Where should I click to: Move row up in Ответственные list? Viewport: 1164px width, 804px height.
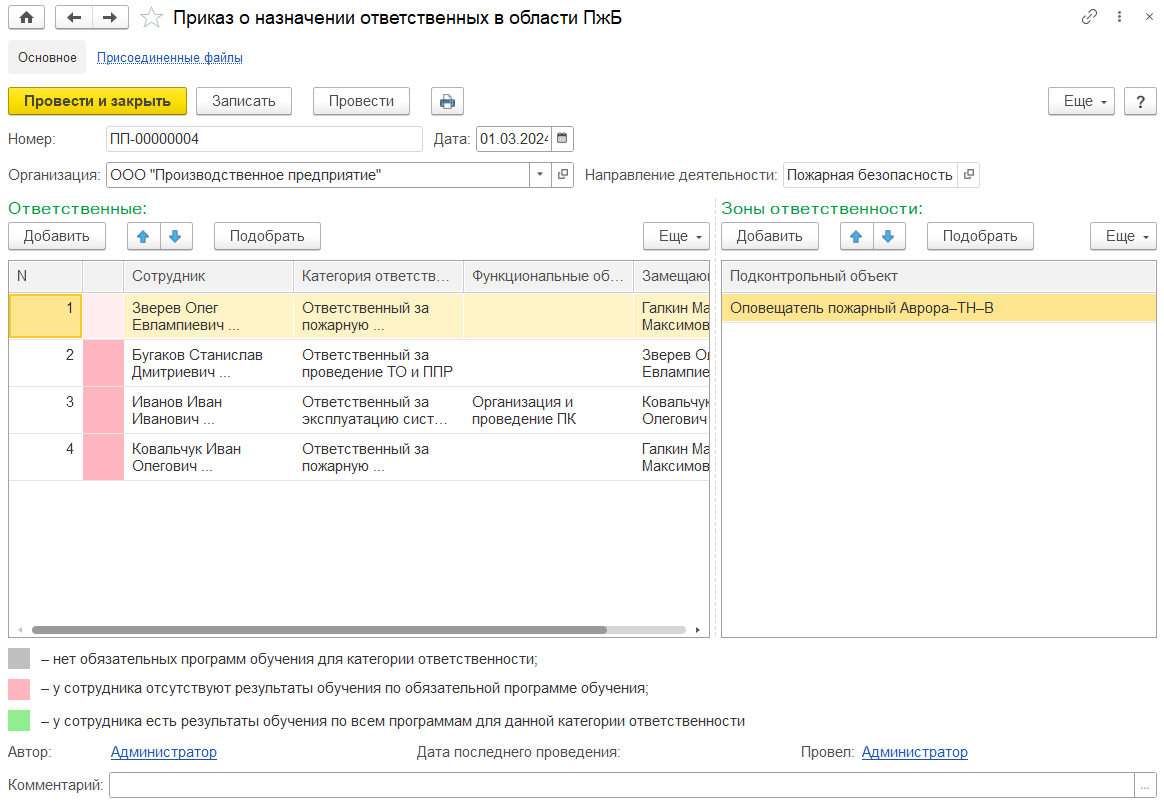pos(143,236)
